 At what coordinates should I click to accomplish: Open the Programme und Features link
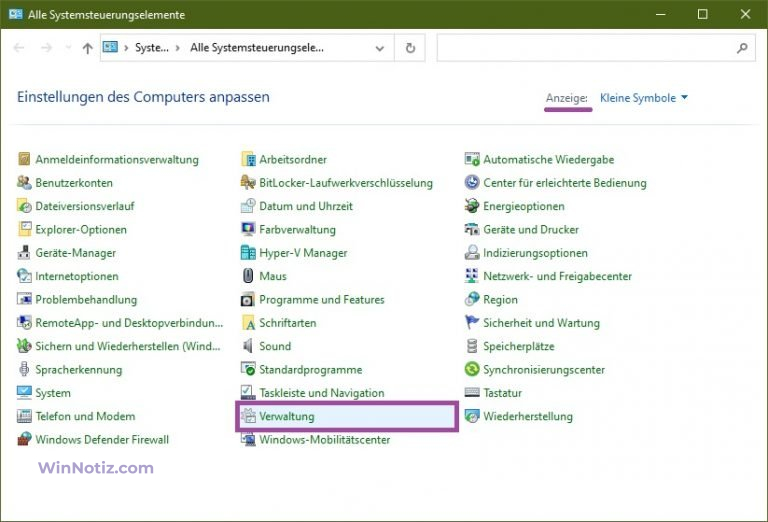tap(321, 300)
